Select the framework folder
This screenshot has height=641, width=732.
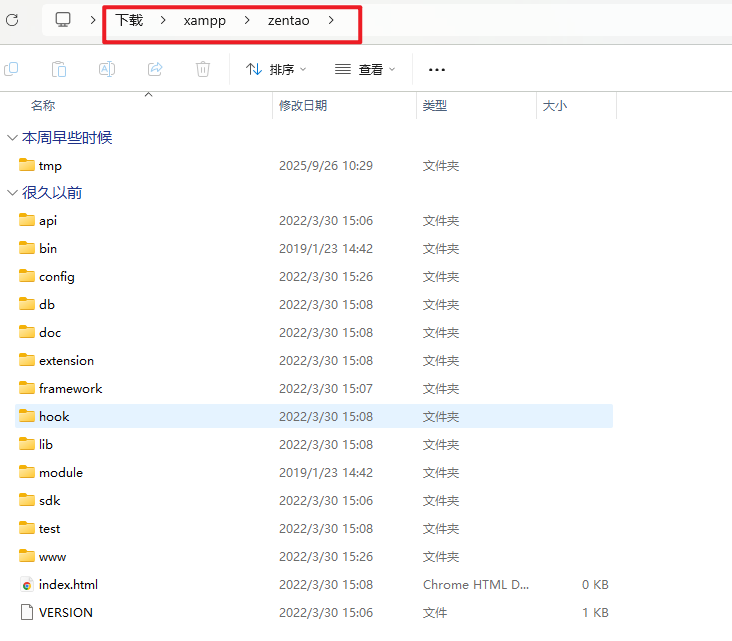pyautogui.click(x=70, y=389)
